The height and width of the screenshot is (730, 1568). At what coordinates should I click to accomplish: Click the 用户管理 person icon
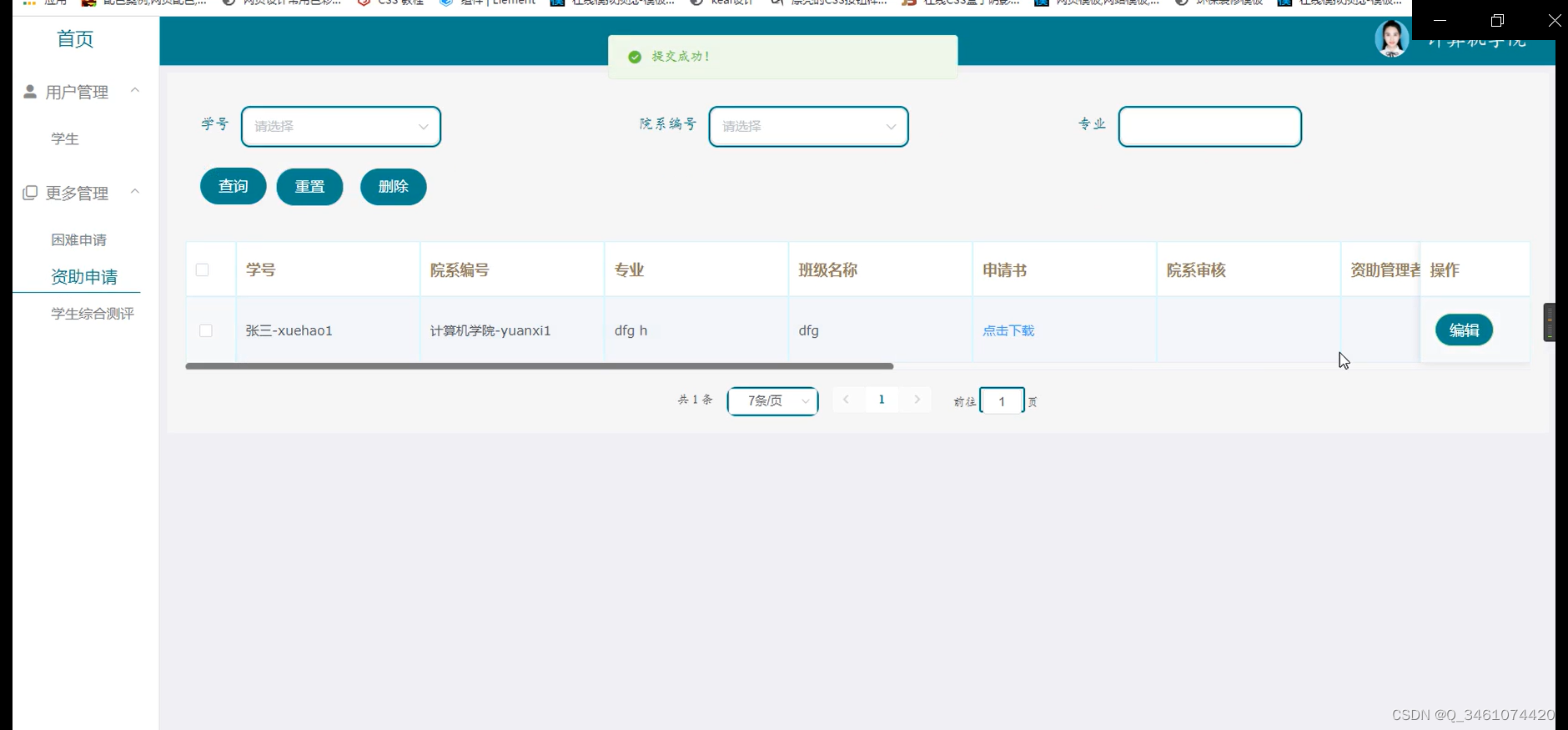coord(30,92)
